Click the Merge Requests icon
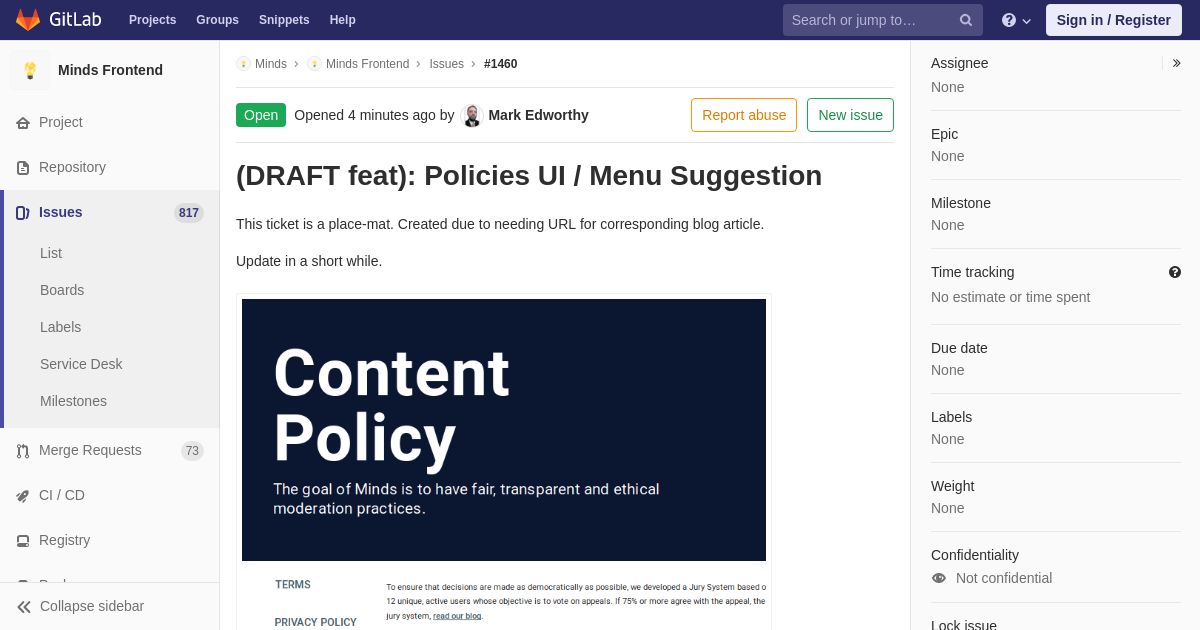This screenshot has width=1200, height=630. [23, 451]
